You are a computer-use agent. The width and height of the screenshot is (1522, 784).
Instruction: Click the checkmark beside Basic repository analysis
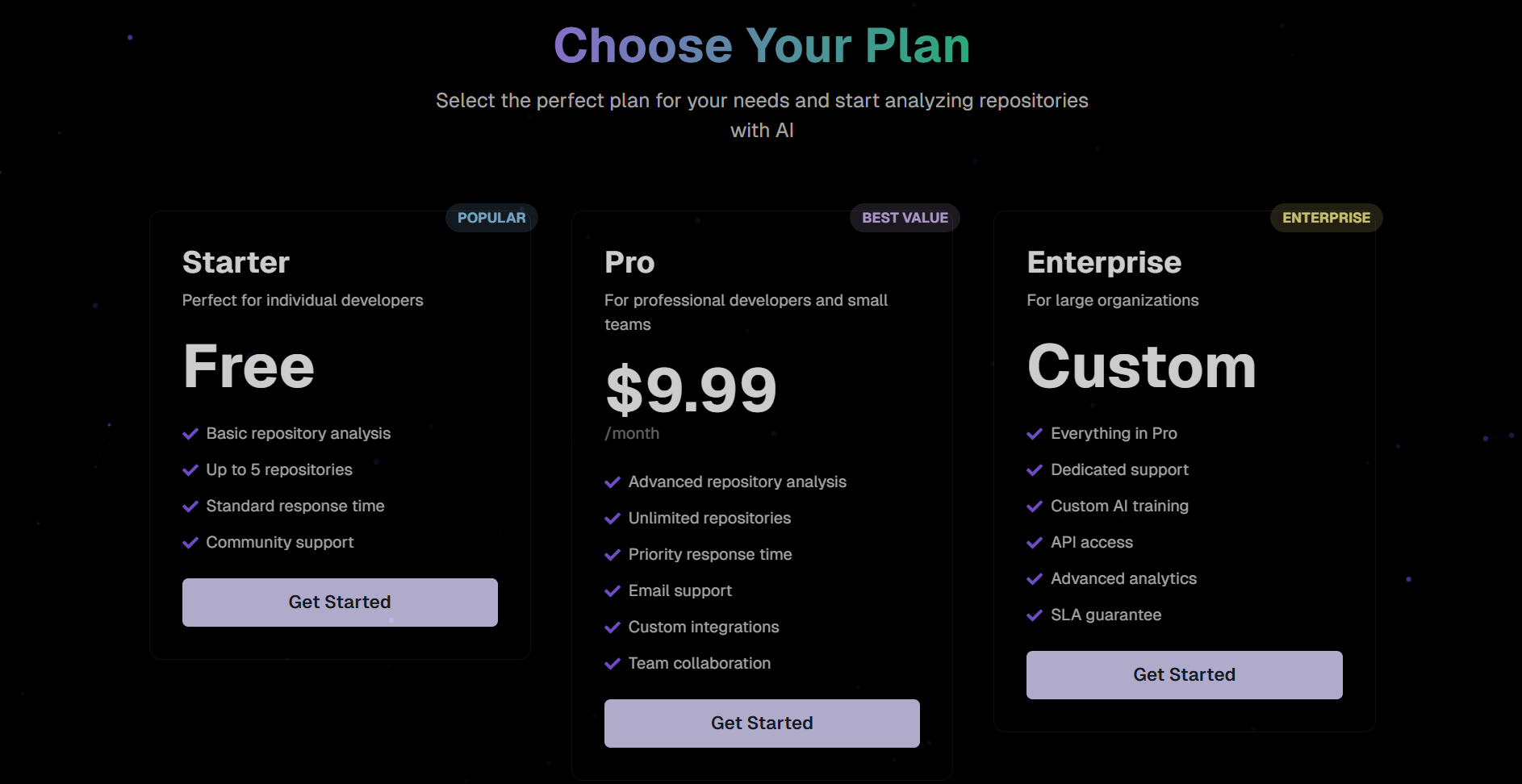pos(190,434)
